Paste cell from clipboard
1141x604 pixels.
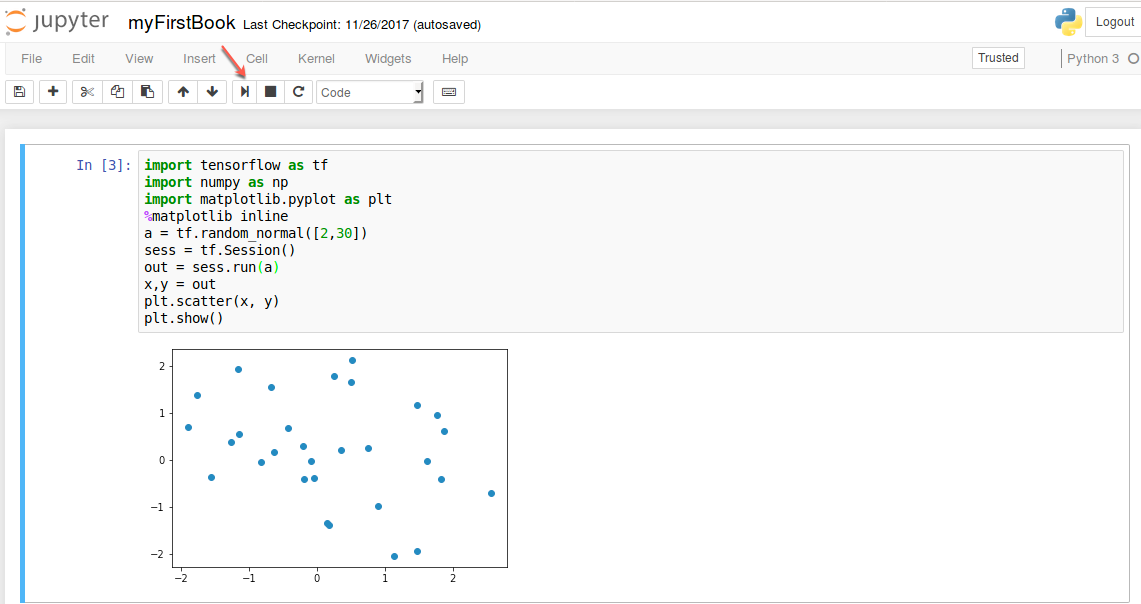pos(146,91)
